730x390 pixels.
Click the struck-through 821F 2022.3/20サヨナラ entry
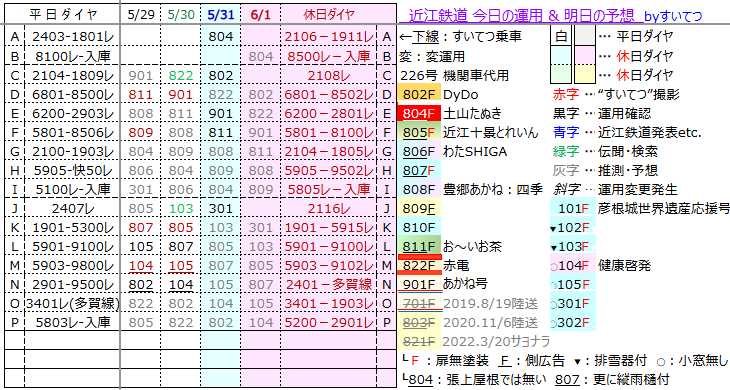tap(474, 342)
